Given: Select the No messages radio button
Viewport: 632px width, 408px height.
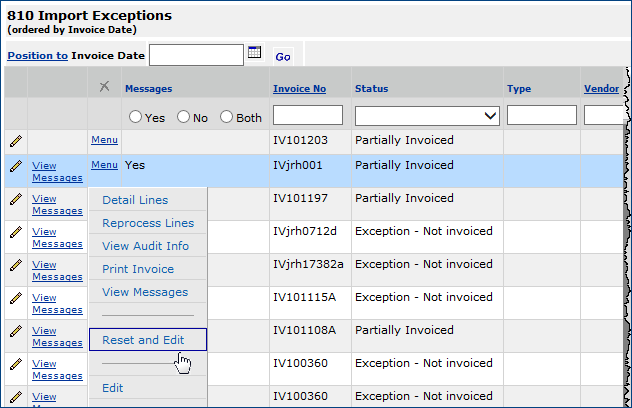Looking at the screenshot, I should 183,117.
